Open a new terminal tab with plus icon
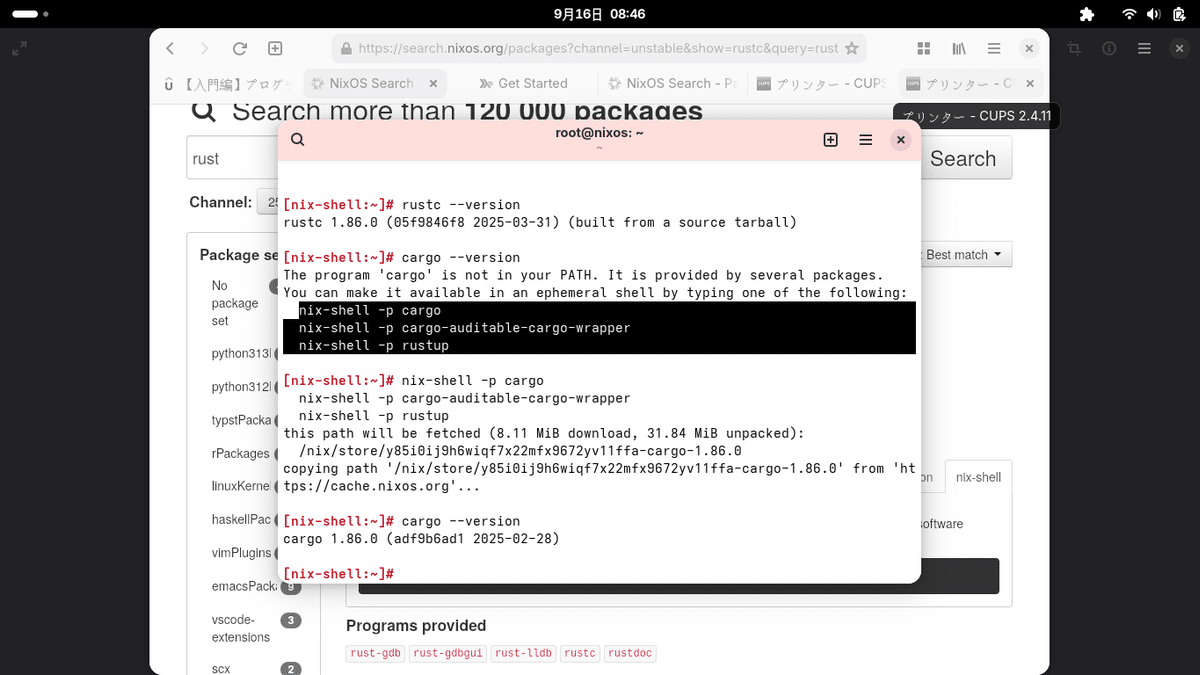The image size is (1200, 675). point(830,140)
